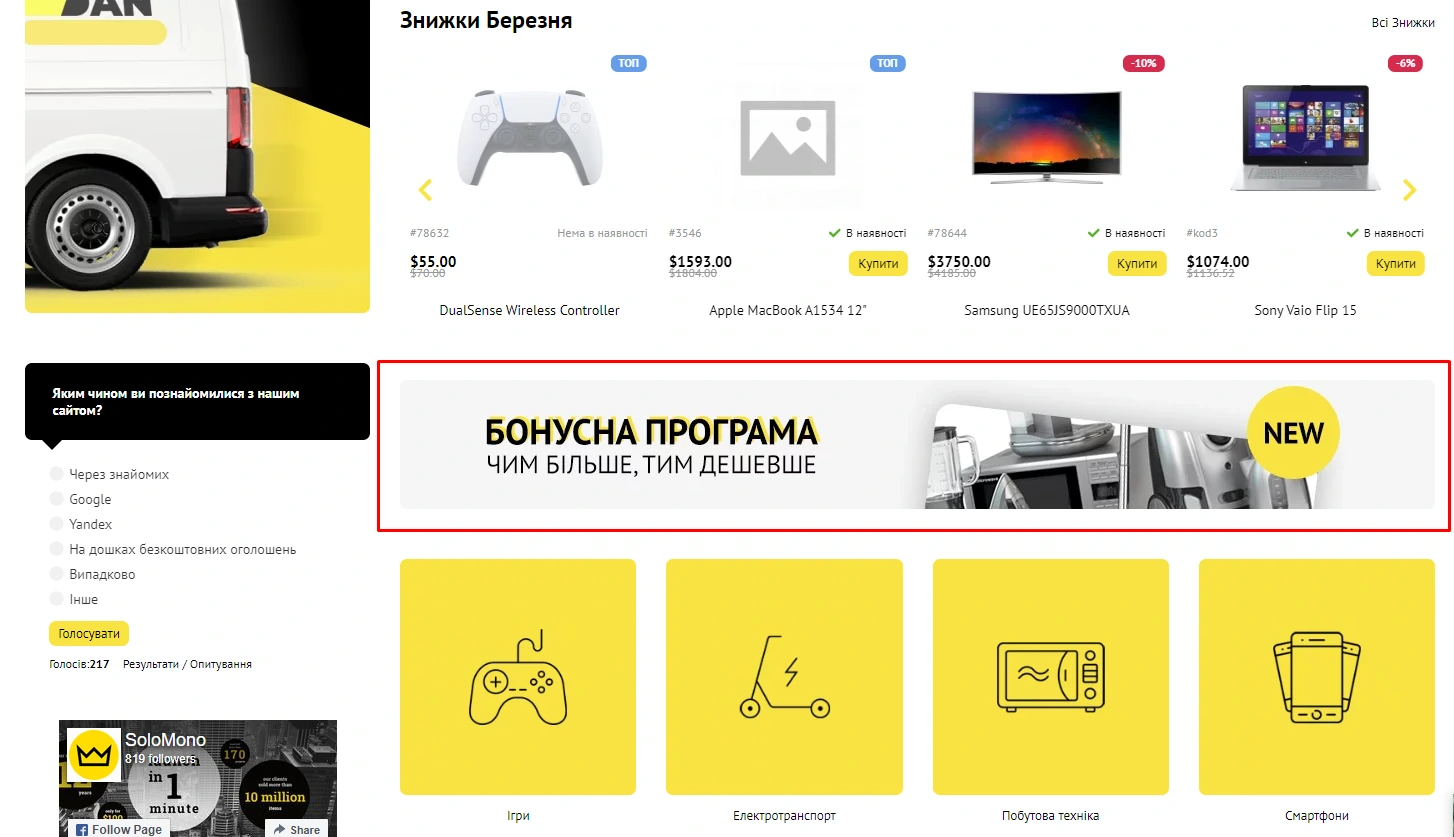Viewport: 1454px width, 837px height.
Task: Open the Бонусна програма banner
Action: tap(917, 444)
